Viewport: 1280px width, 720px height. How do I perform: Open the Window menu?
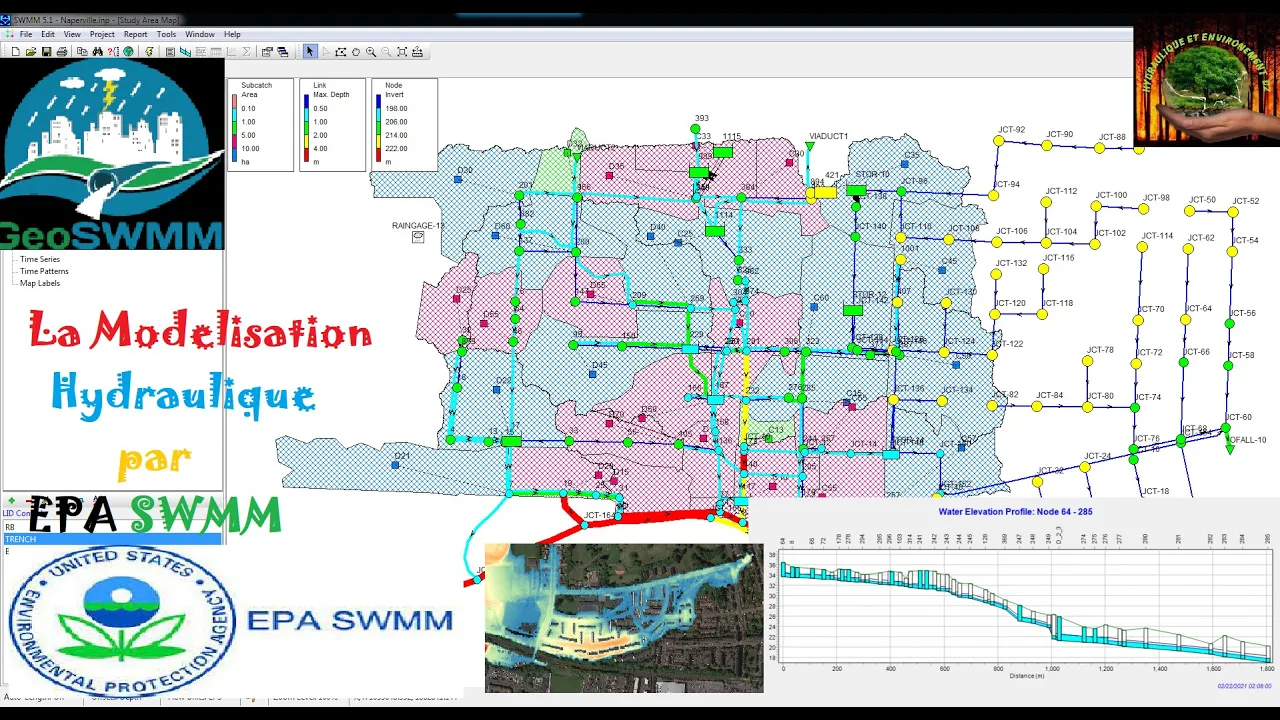200,34
